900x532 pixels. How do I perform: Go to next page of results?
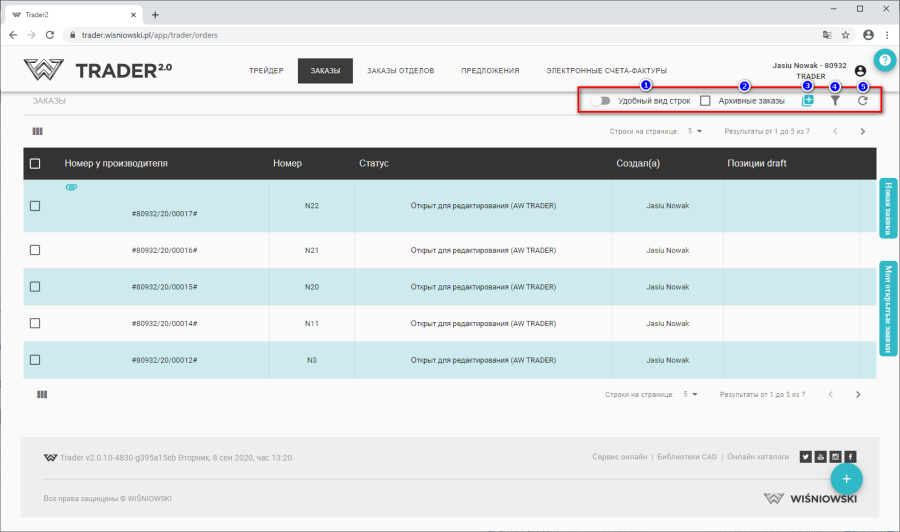pos(862,131)
